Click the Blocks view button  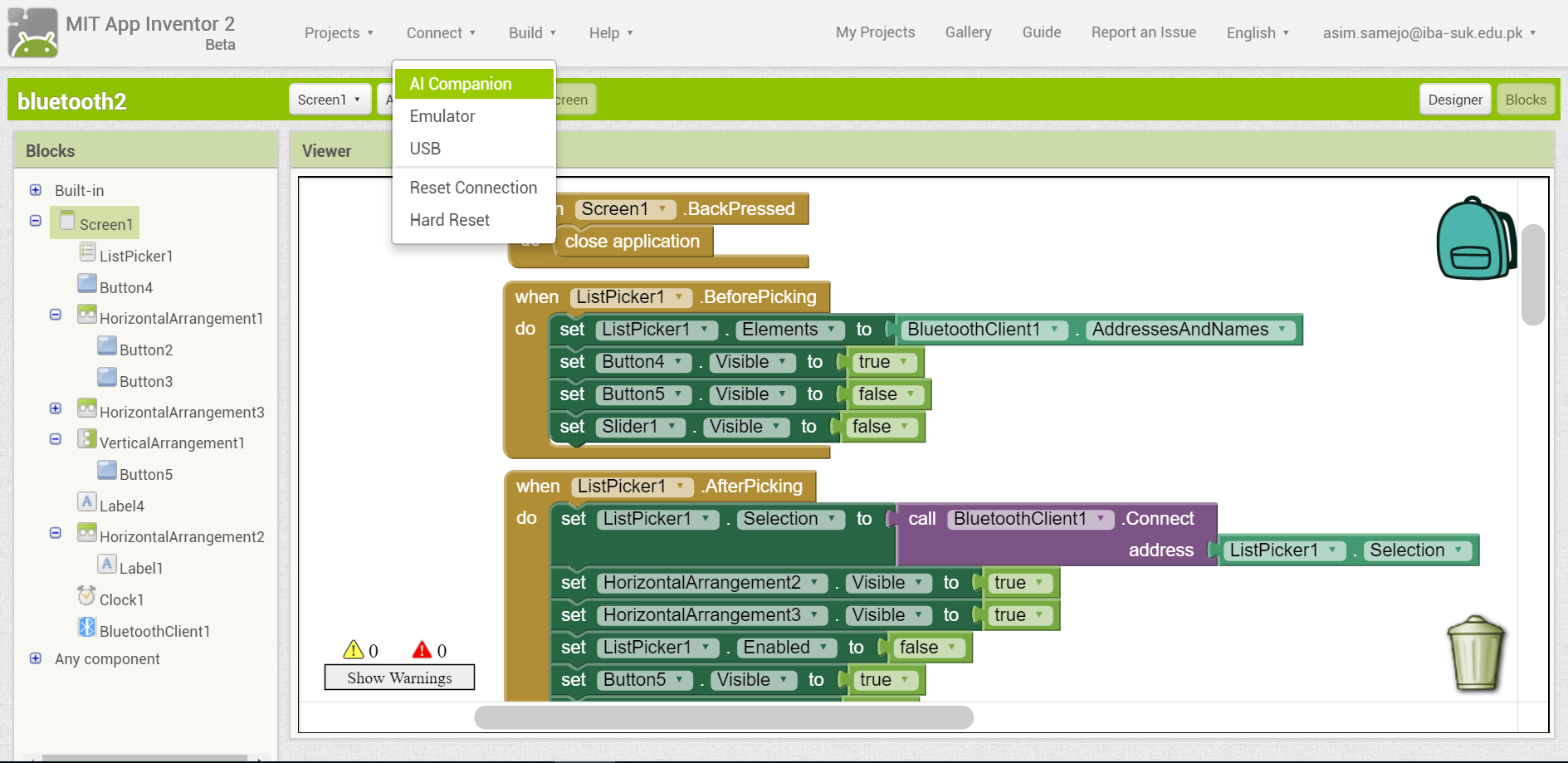coord(1526,100)
